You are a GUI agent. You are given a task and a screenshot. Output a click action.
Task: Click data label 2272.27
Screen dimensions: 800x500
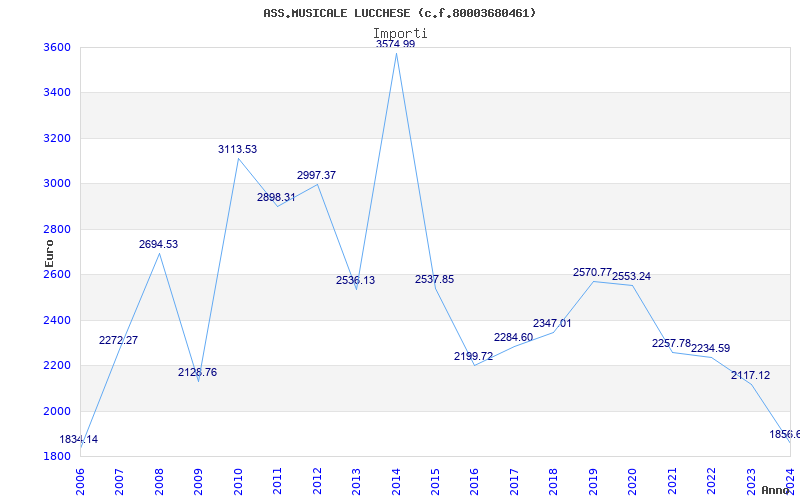coord(118,340)
